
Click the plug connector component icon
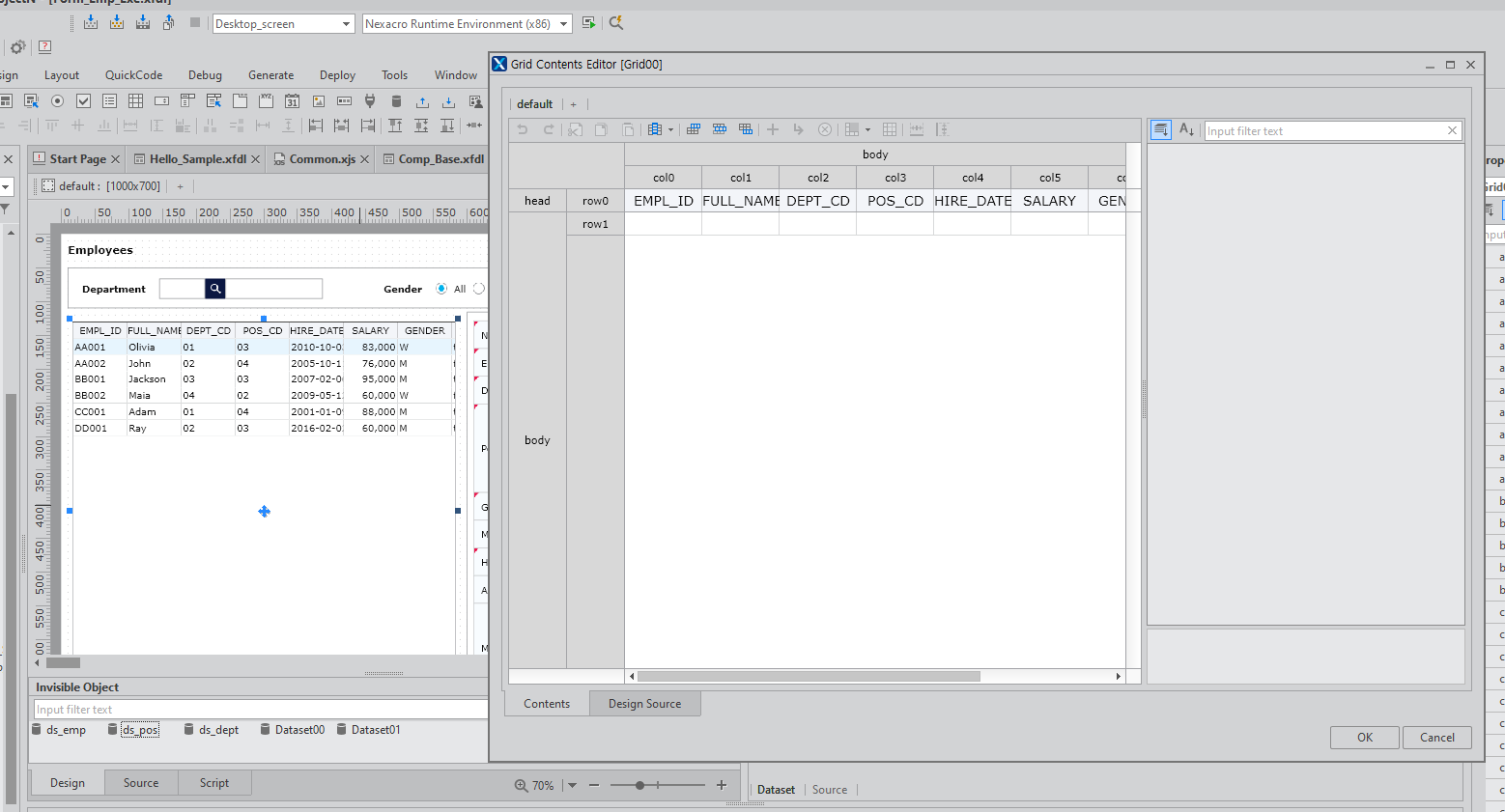click(x=369, y=100)
